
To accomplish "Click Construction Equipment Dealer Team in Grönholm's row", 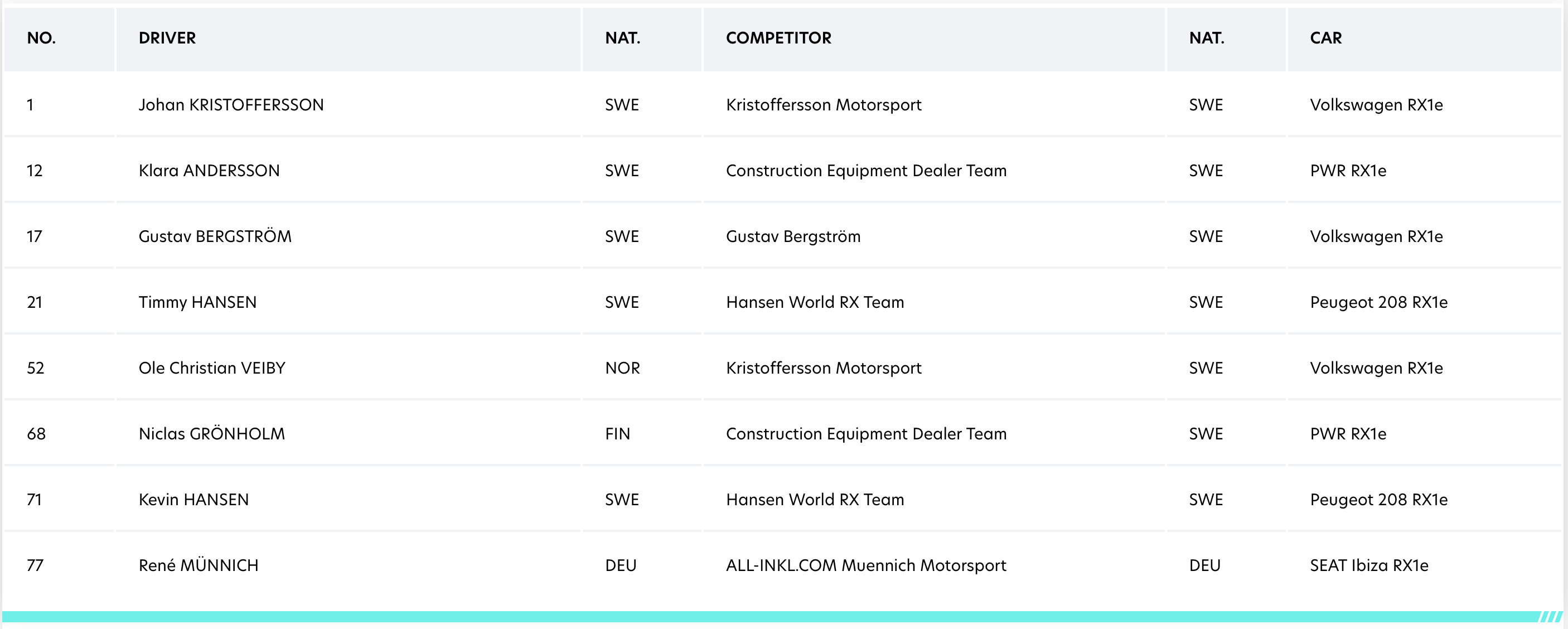I will click(x=866, y=433).
